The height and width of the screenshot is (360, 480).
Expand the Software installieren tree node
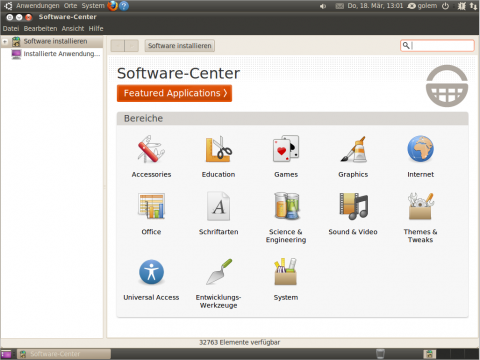click(5, 41)
